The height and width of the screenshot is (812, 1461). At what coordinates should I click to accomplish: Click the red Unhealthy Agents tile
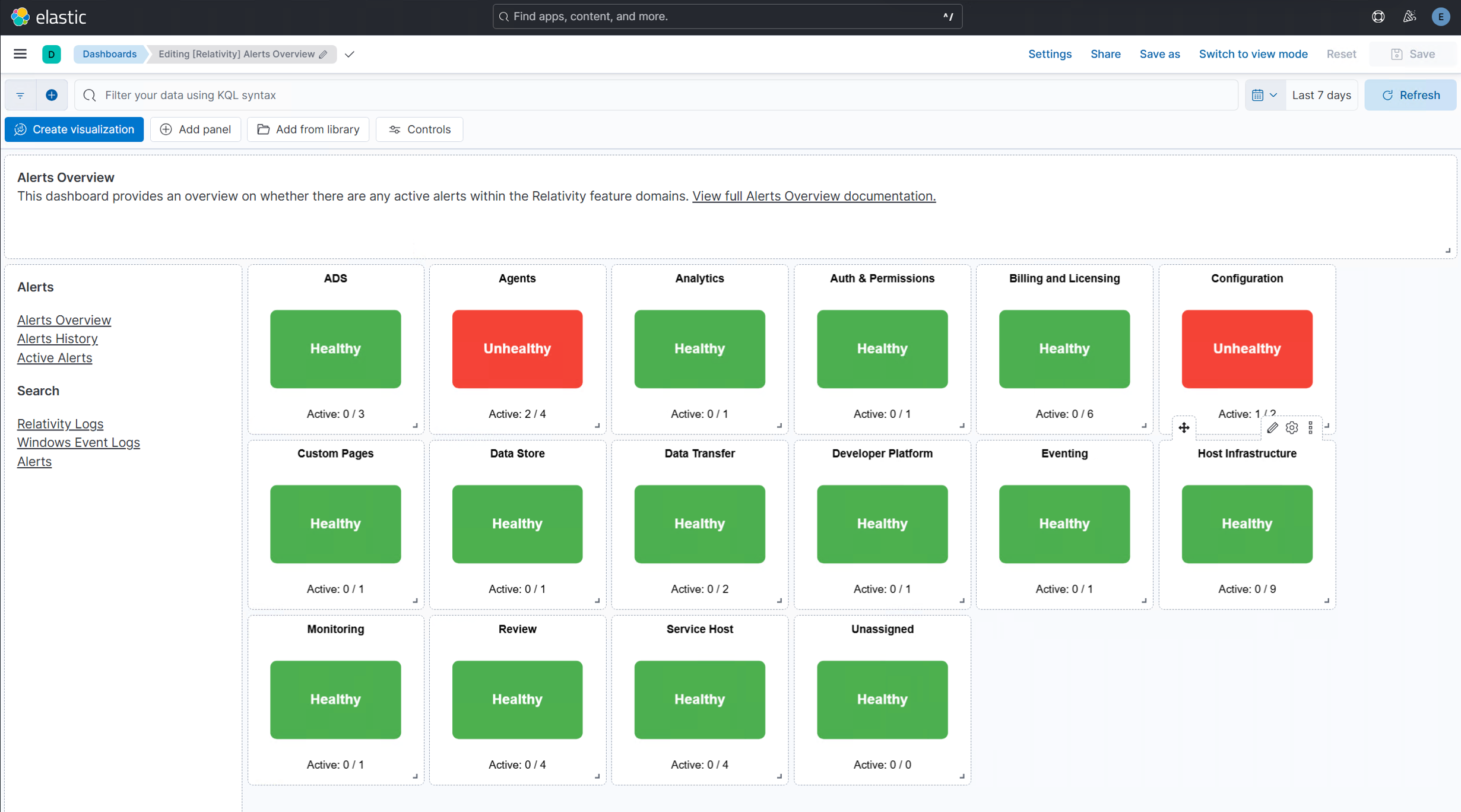(x=516, y=348)
